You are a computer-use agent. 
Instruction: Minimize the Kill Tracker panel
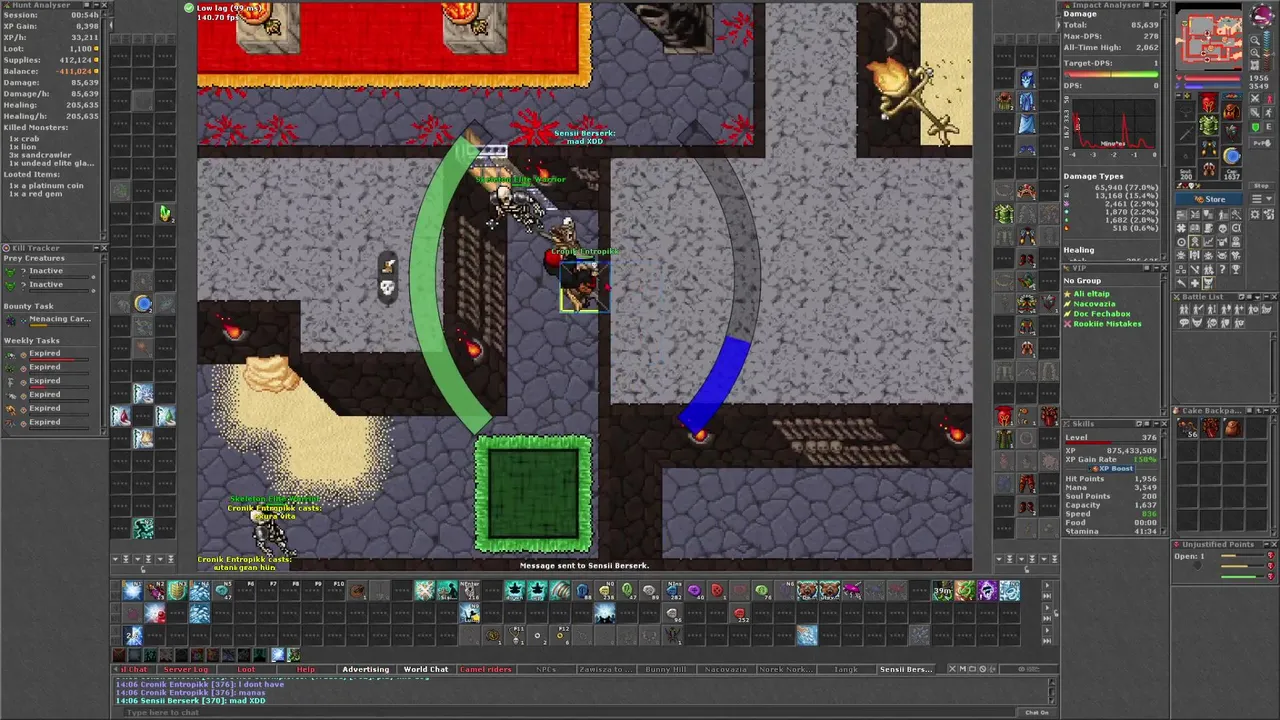click(x=95, y=248)
